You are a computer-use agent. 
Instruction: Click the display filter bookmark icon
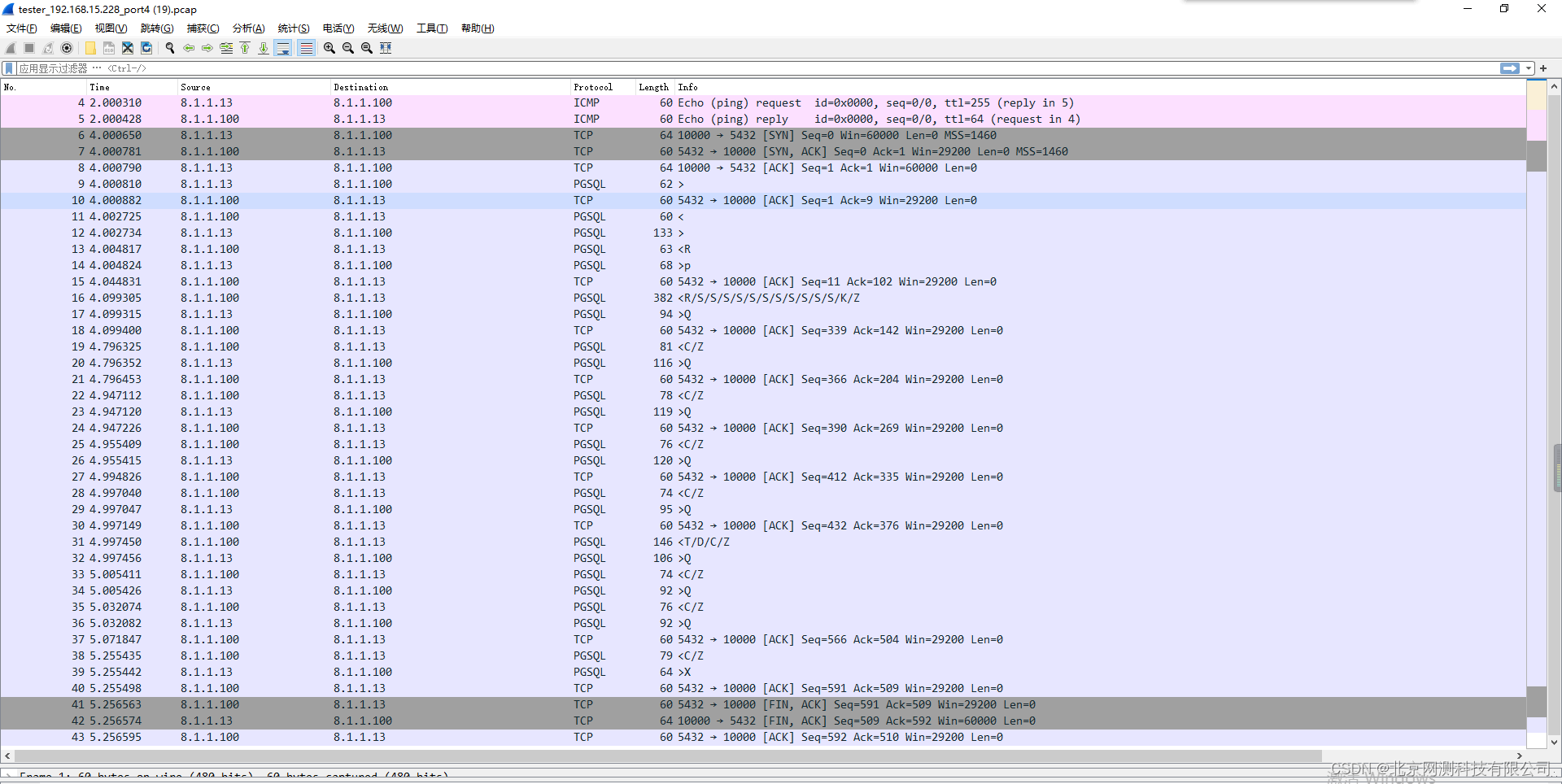tap(10, 68)
